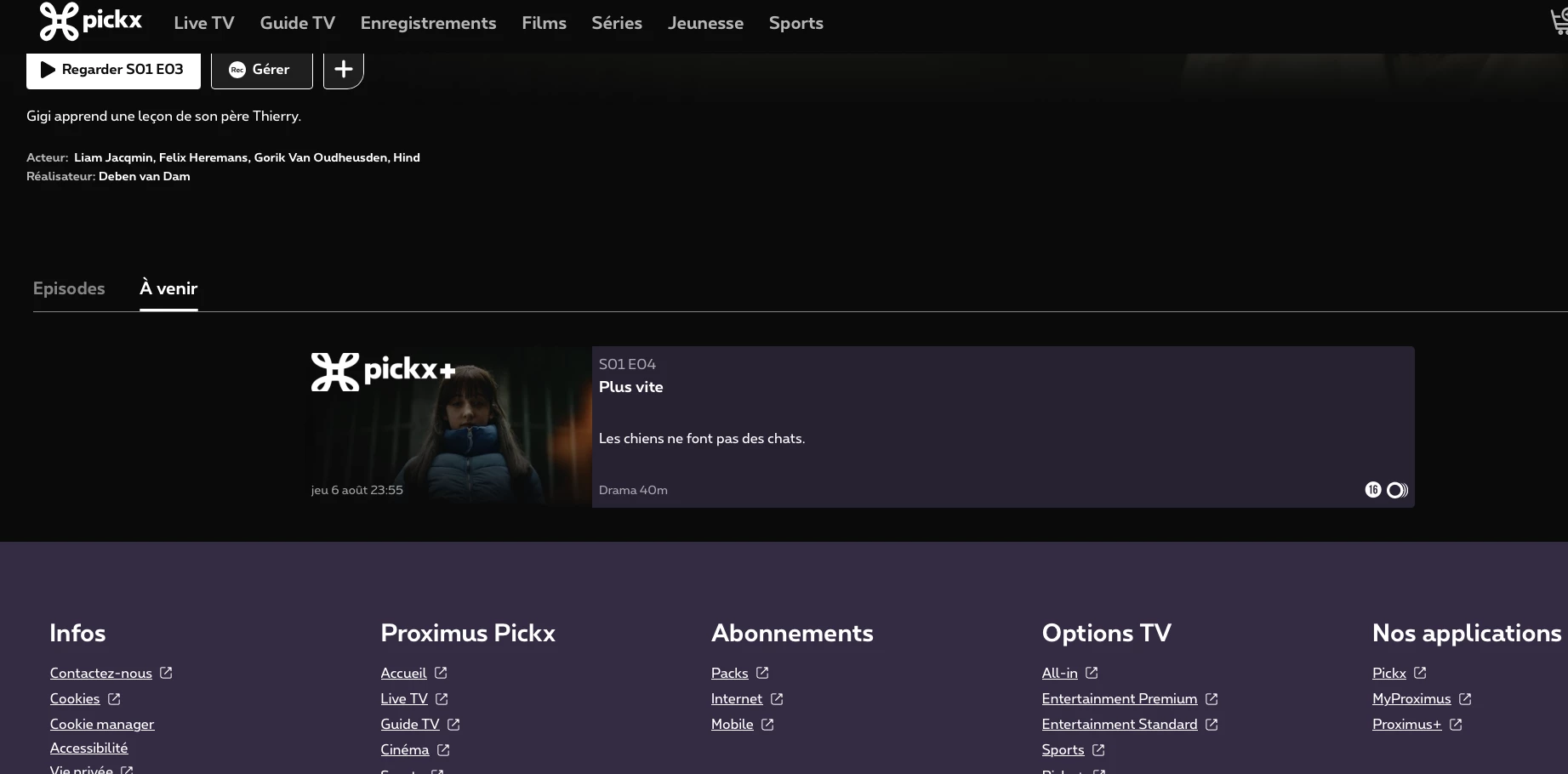Open the Cookie manager link
This screenshot has width=1568, height=774.
tap(102, 724)
